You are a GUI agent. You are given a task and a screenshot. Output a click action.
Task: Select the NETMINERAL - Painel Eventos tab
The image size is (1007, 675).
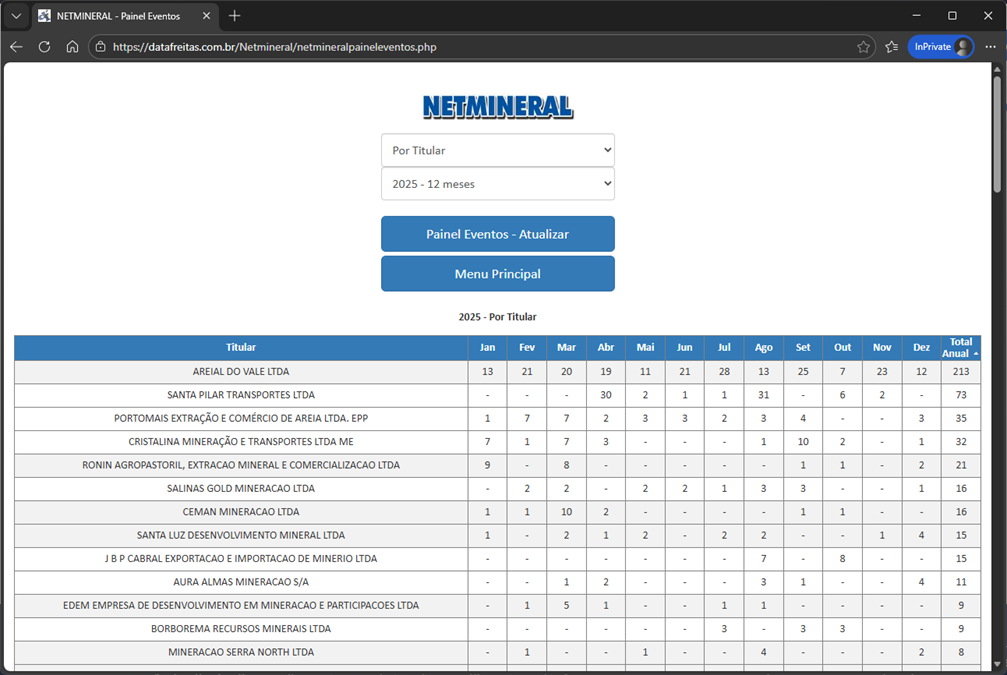point(120,16)
